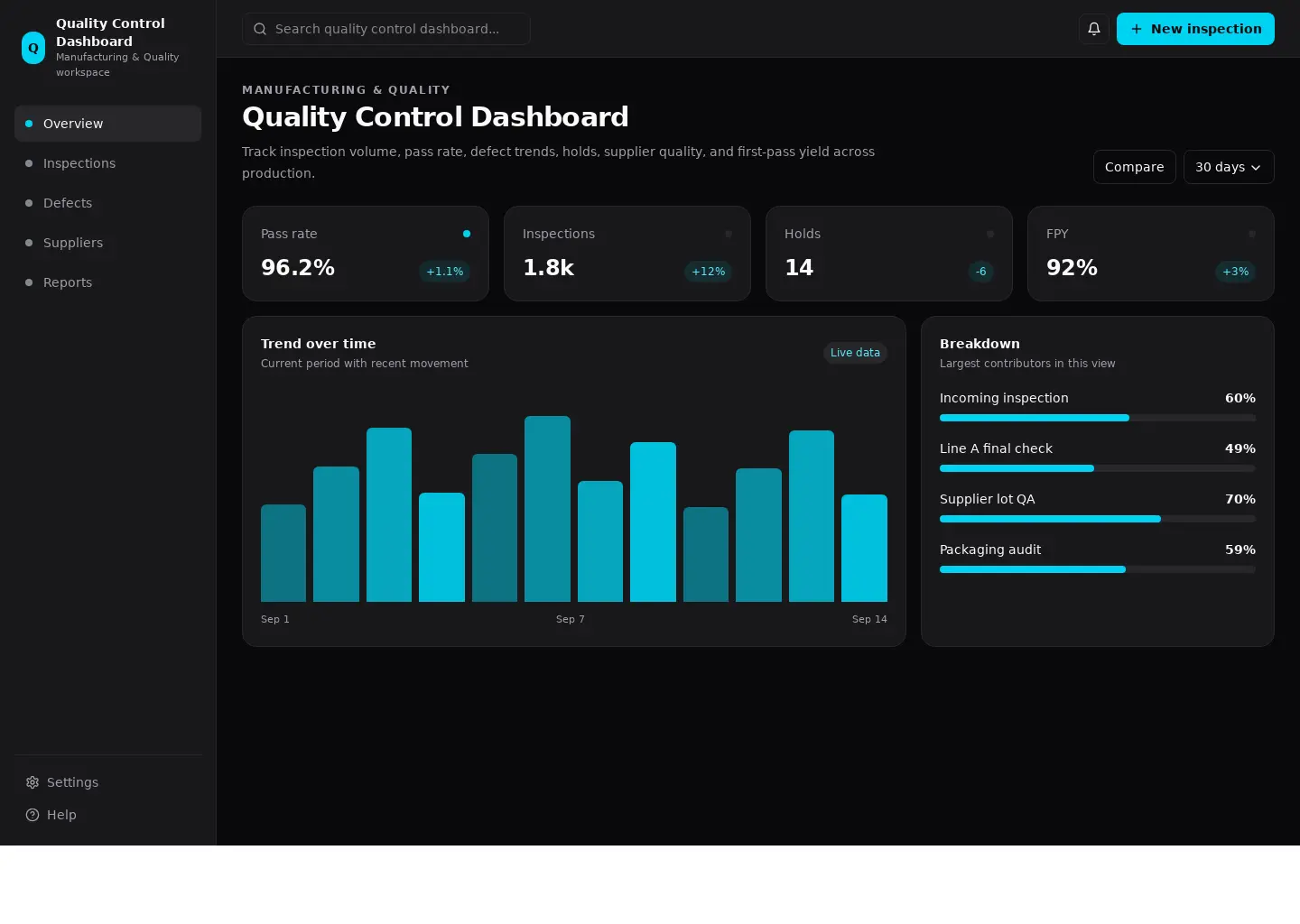Click the search magnifier icon
This screenshot has height=924, width=1300.
pyautogui.click(x=260, y=29)
